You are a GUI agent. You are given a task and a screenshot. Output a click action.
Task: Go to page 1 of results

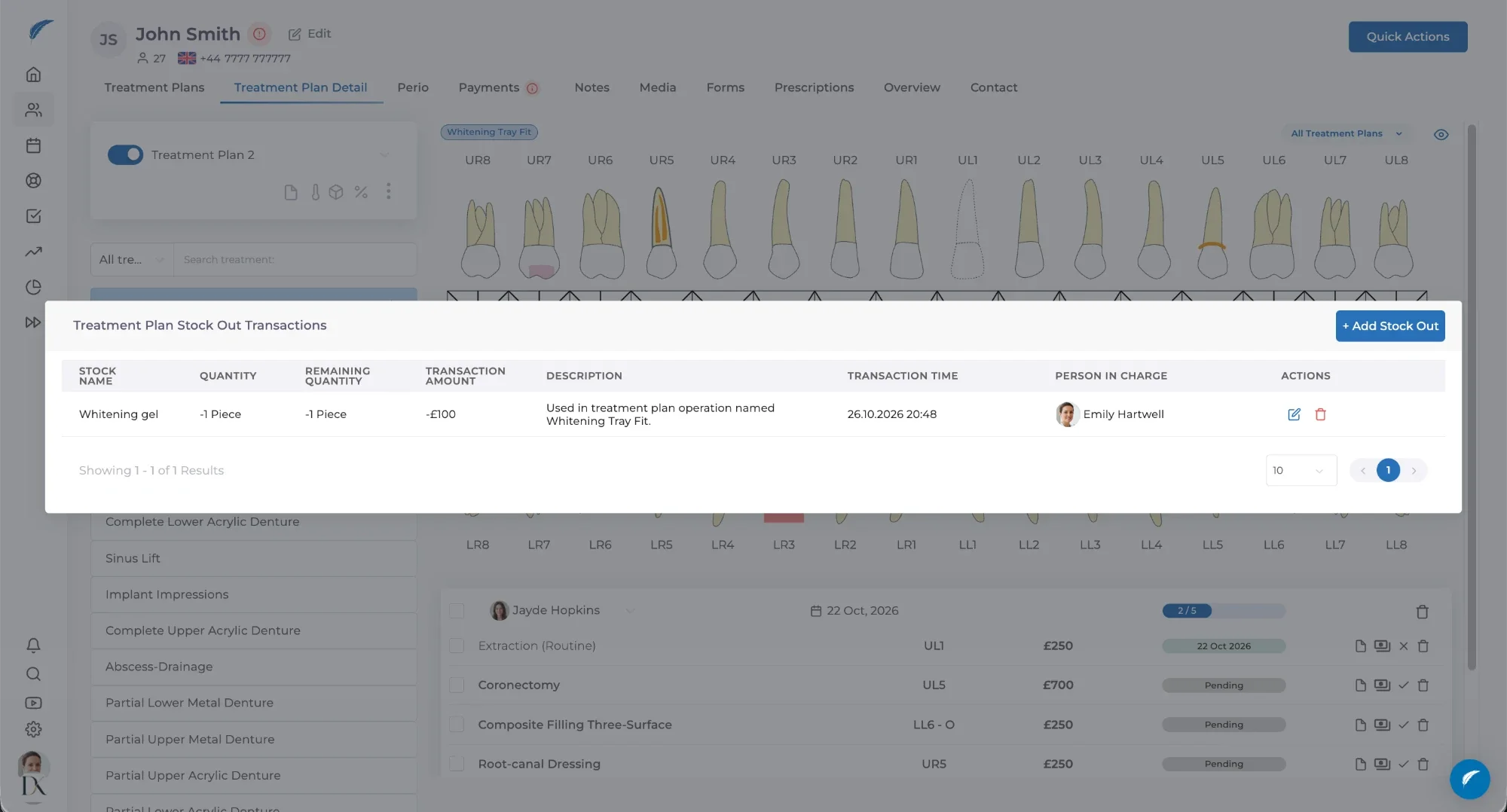tap(1388, 470)
